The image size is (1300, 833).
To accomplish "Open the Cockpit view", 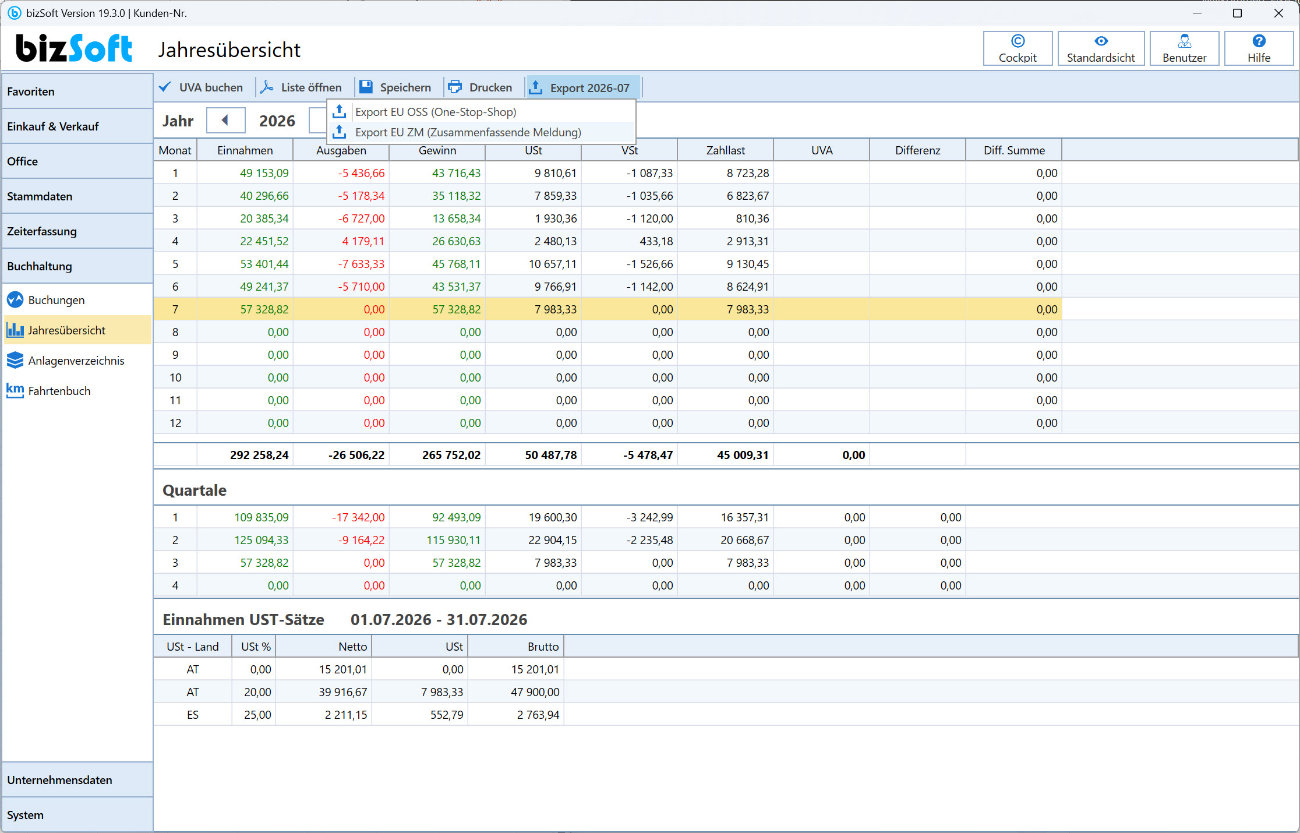I will point(1018,48).
